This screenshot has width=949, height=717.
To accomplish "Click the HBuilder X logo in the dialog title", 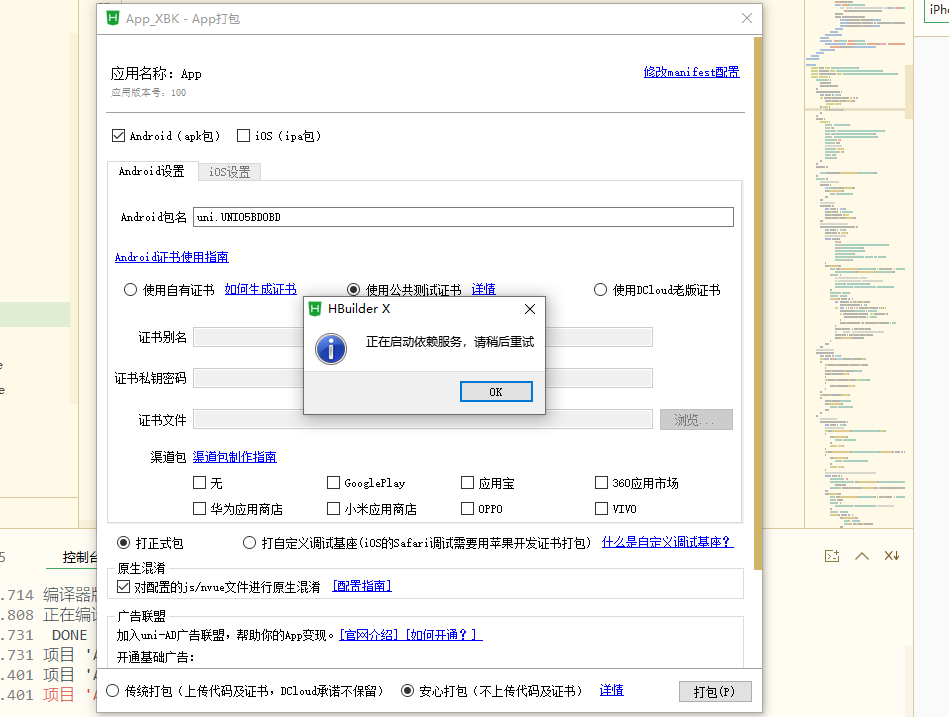I will [316, 309].
